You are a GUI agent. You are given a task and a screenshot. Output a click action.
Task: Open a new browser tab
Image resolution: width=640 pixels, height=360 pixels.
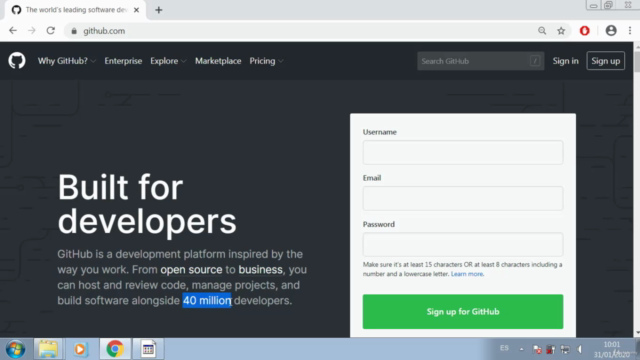[x=159, y=10]
